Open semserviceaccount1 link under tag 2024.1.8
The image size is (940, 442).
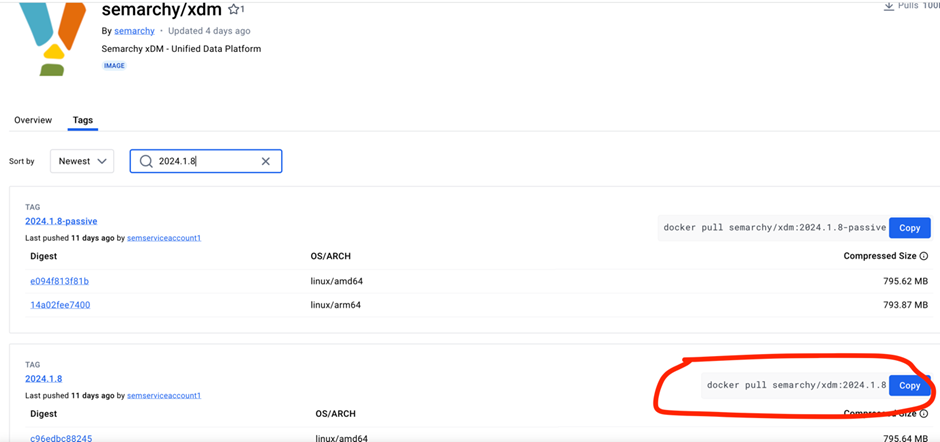tap(164, 396)
